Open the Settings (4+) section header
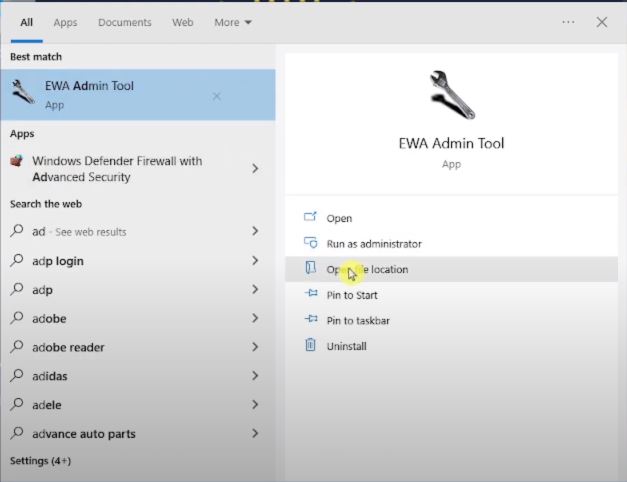The height and width of the screenshot is (482, 627). point(40,461)
